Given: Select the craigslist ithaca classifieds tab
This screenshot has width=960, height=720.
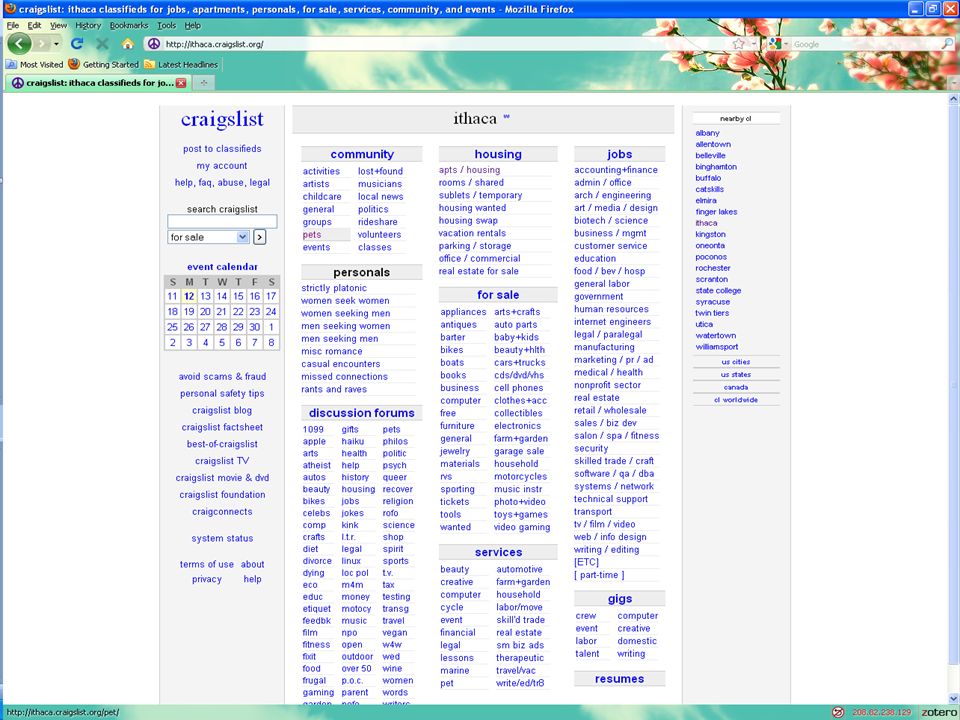Looking at the screenshot, I should pos(97,83).
